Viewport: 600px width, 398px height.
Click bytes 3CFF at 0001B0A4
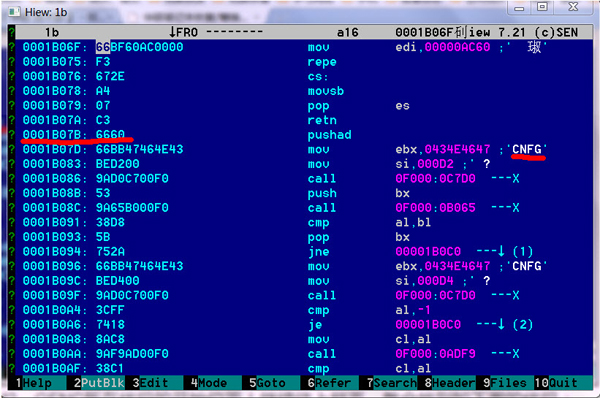(110, 310)
